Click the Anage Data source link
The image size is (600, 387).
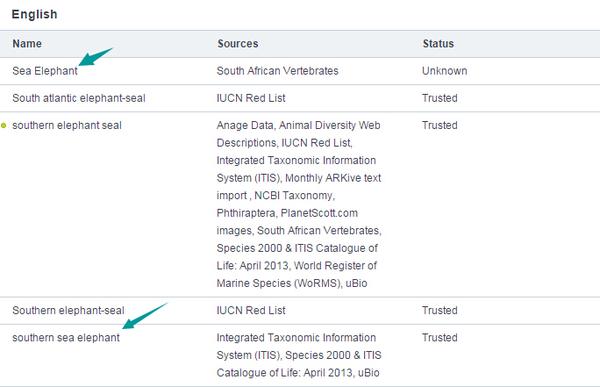[x=245, y=125]
